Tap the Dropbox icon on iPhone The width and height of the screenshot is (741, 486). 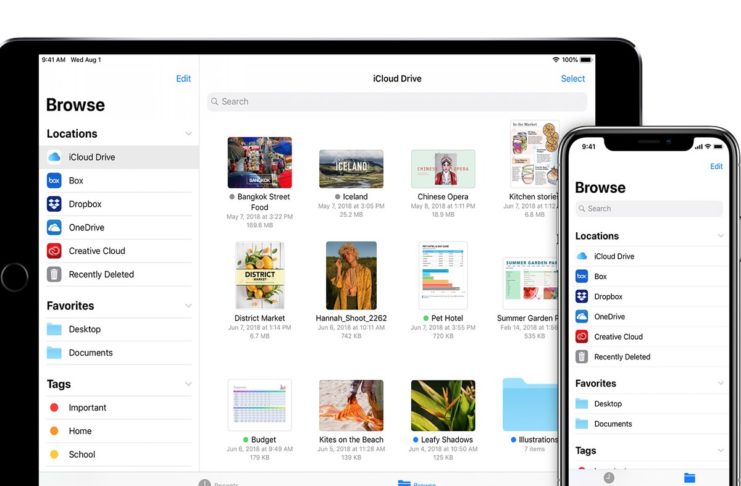click(x=582, y=296)
